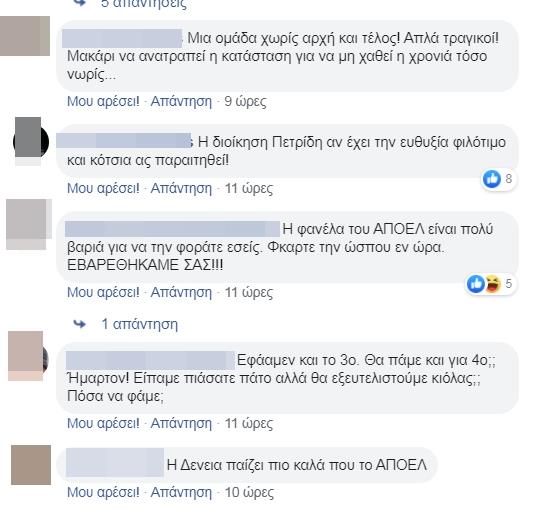Image resolution: width=538 pixels, height=509 pixels.
Task: Like the 'Η Δενεια παίζει' comment
Action: [103, 492]
